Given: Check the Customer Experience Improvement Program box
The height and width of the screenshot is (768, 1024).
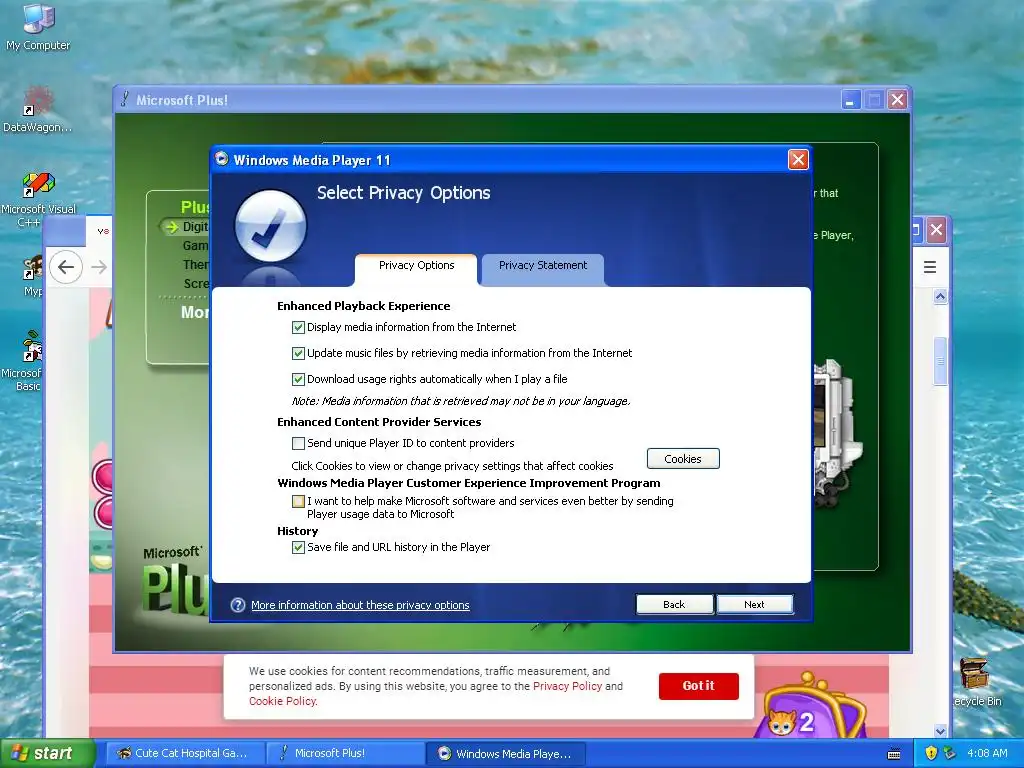Looking at the screenshot, I should tap(298, 502).
